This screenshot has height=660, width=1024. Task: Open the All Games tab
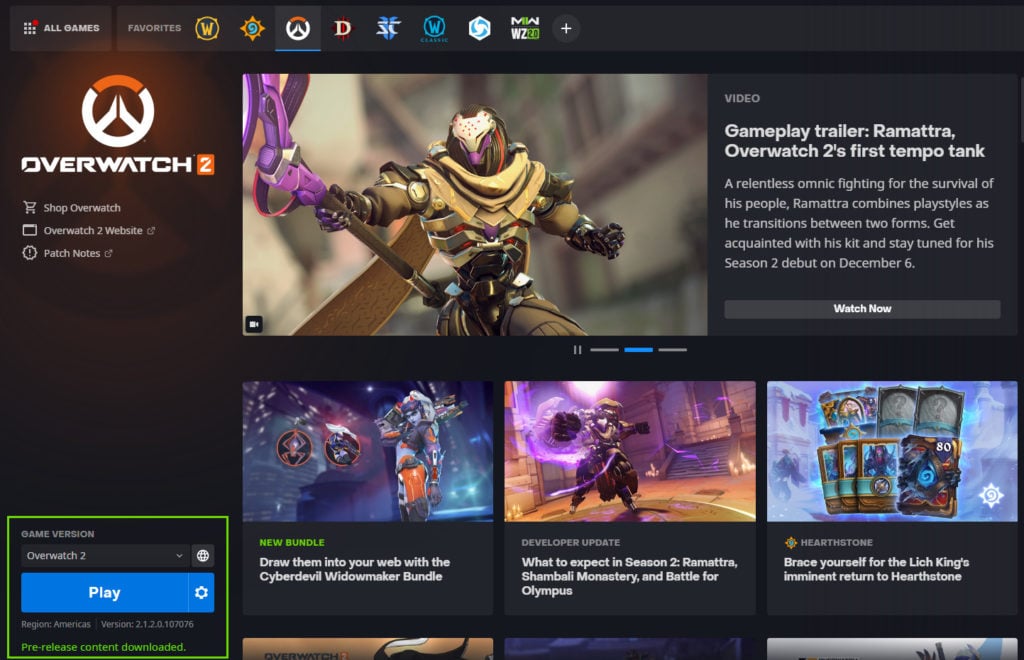click(61, 28)
